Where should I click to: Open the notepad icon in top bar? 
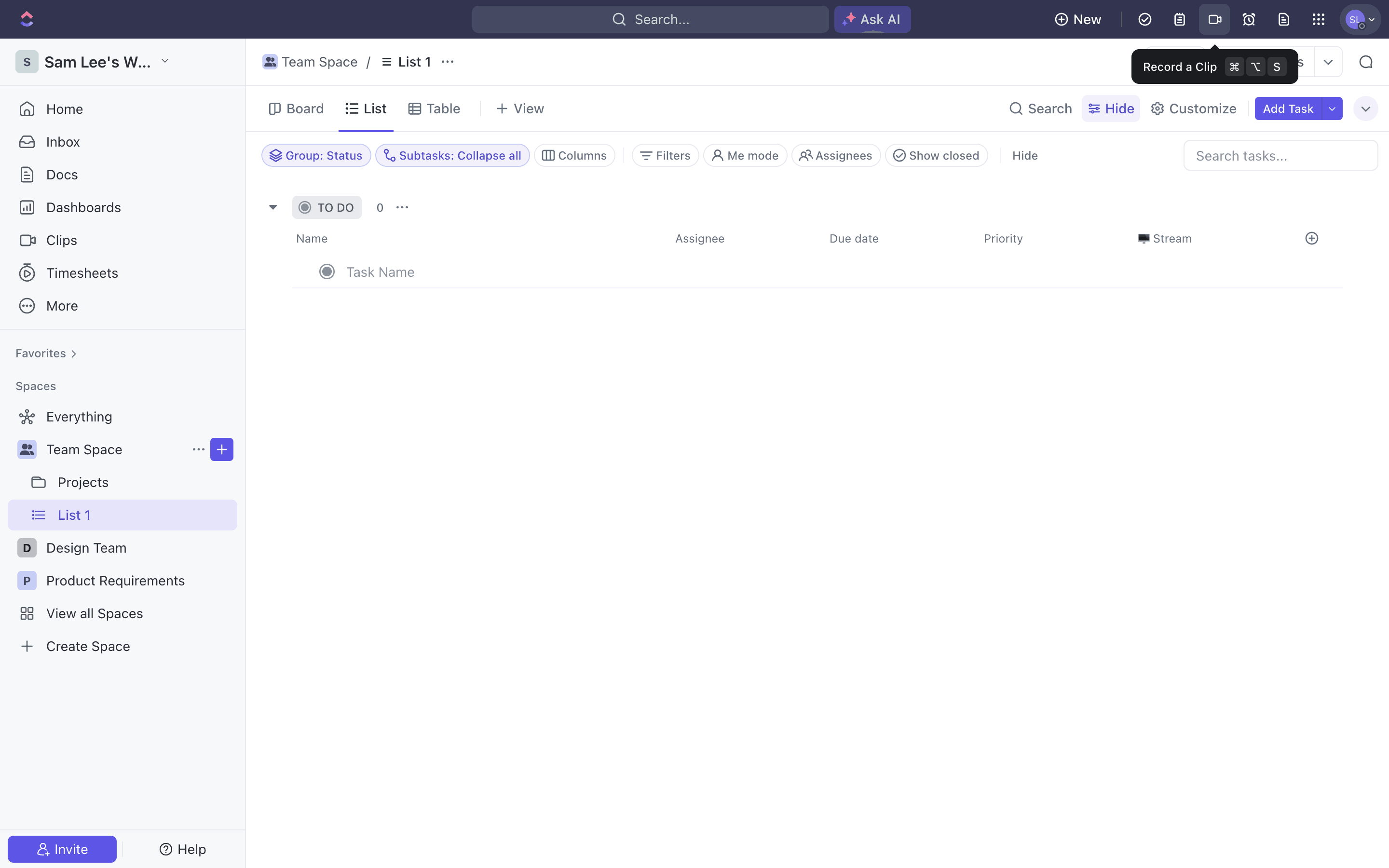[1180, 19]
